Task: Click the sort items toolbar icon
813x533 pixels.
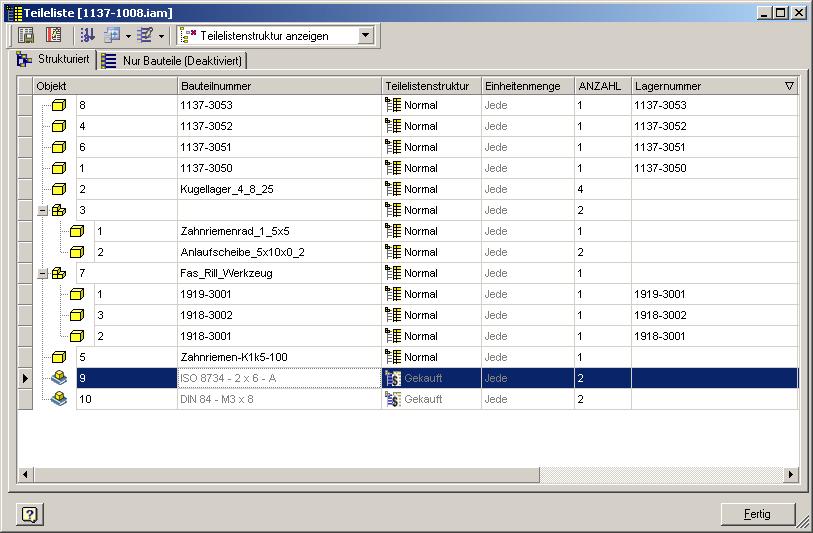Action: [x=87, y=35]
